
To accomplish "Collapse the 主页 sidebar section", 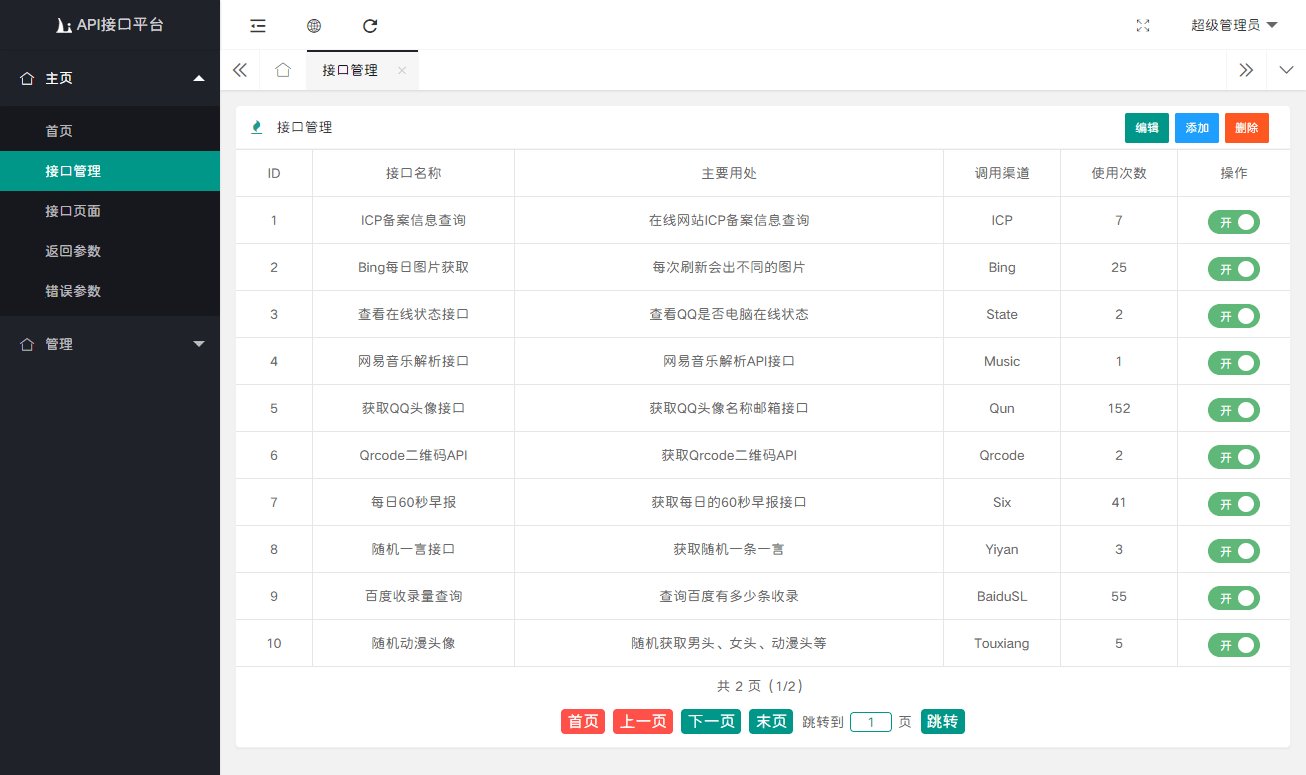I will tap(110, 78).
